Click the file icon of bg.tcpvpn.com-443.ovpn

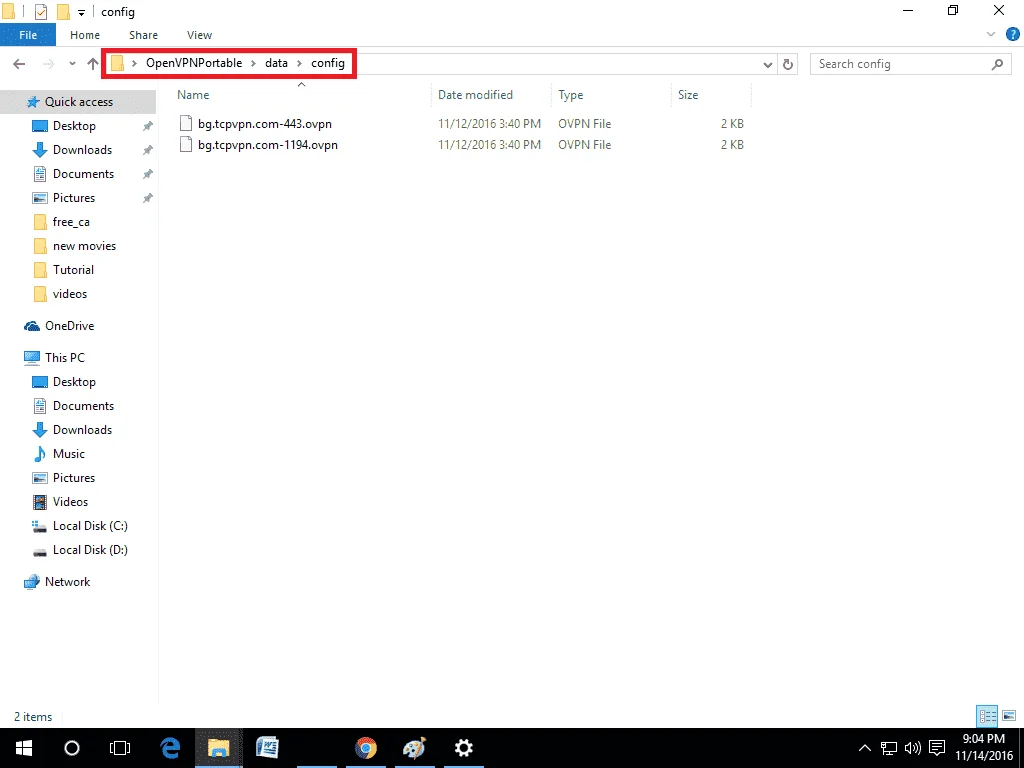coord(186,123)
